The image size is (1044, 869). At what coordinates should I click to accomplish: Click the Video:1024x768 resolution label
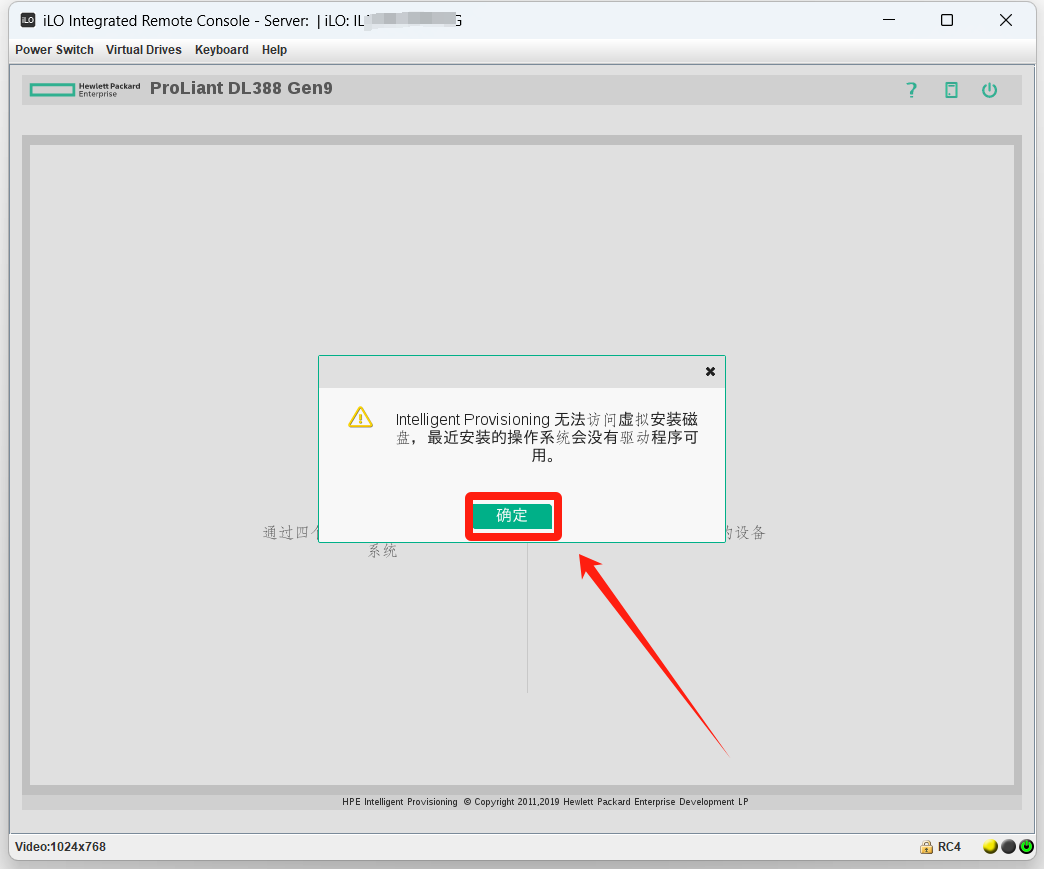(x=60, y=847)
